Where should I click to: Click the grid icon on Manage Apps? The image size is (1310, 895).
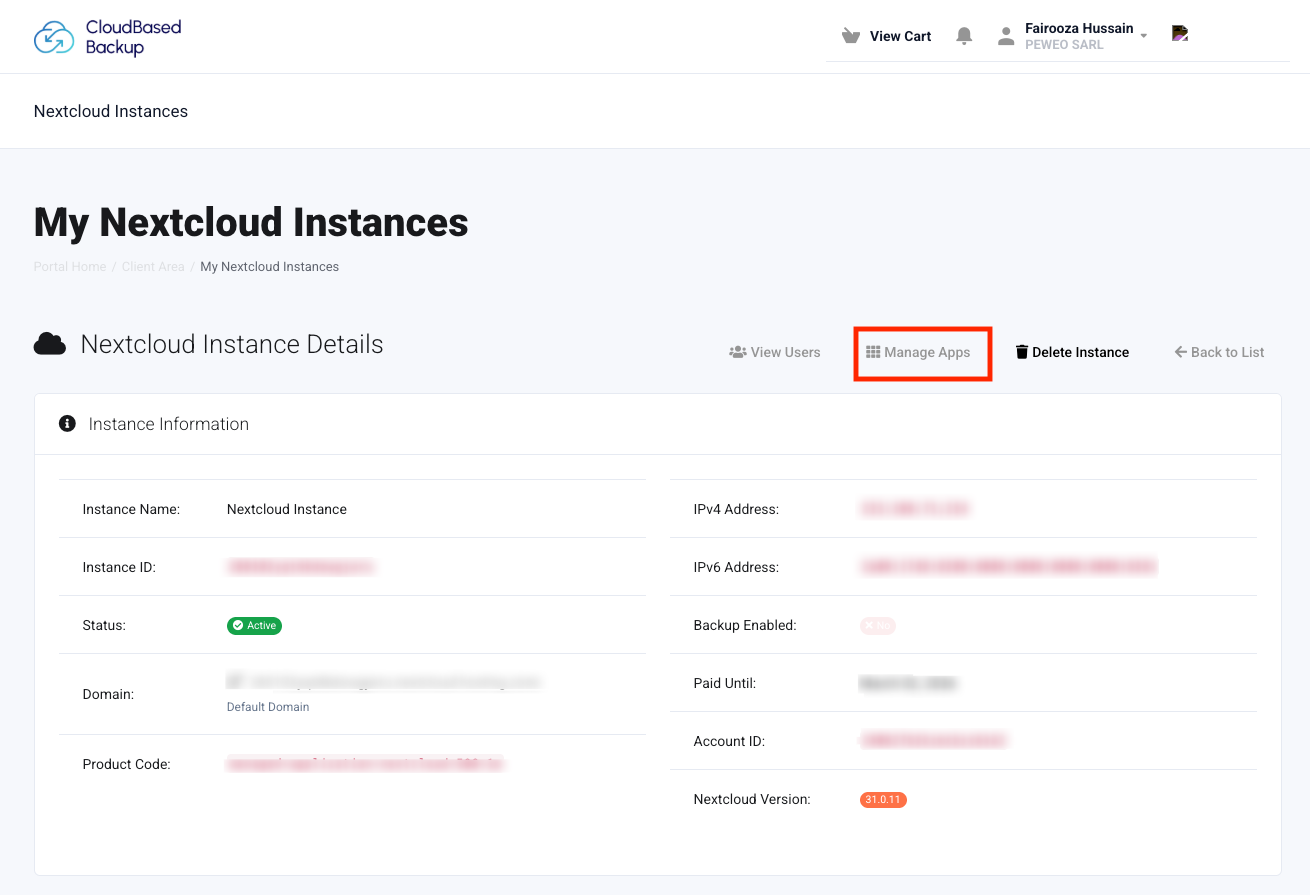pyautogui.click(x=874, y=352)
